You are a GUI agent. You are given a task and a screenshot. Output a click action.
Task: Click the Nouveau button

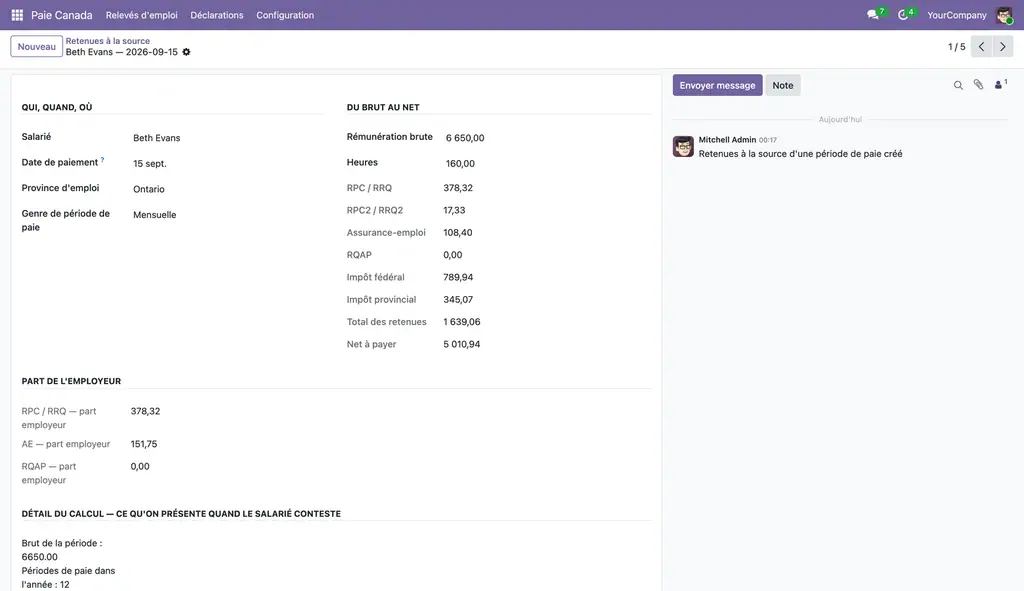tap(37, 46)
